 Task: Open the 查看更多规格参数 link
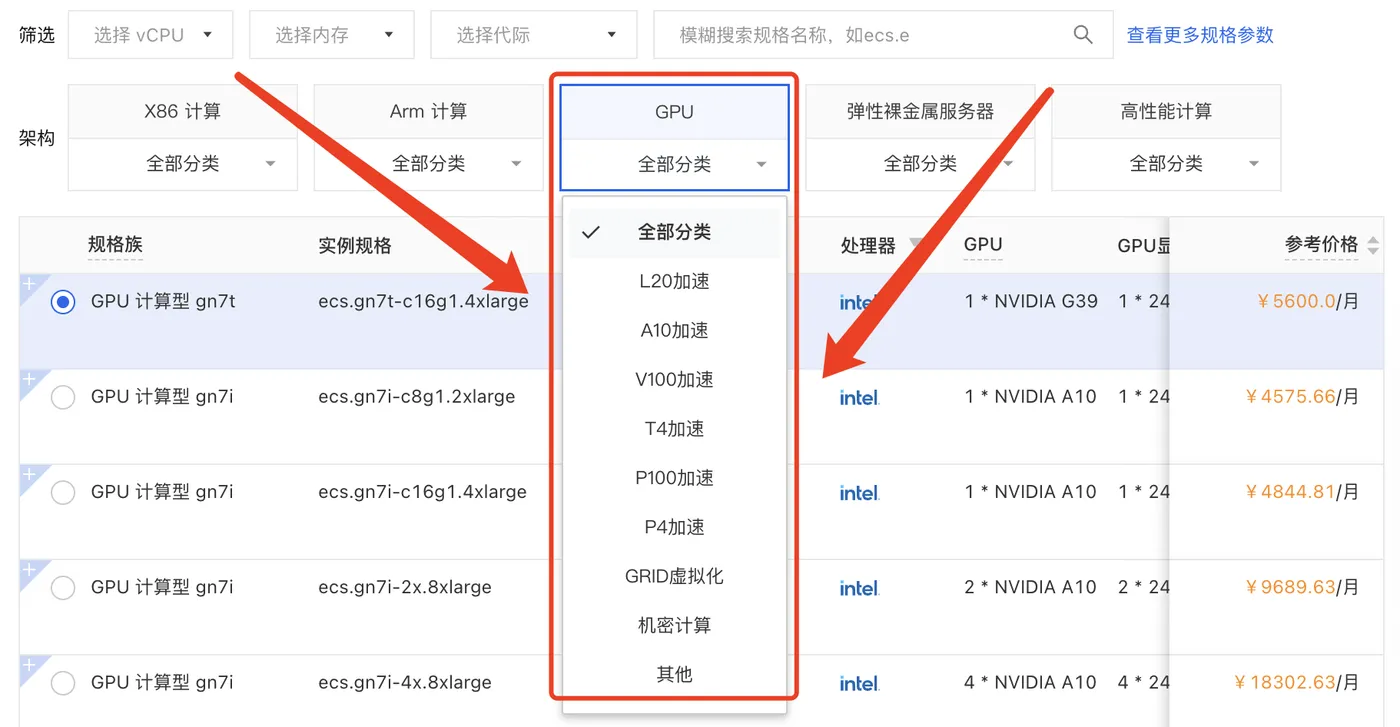pyautogui.click(x=1199, y=34)
